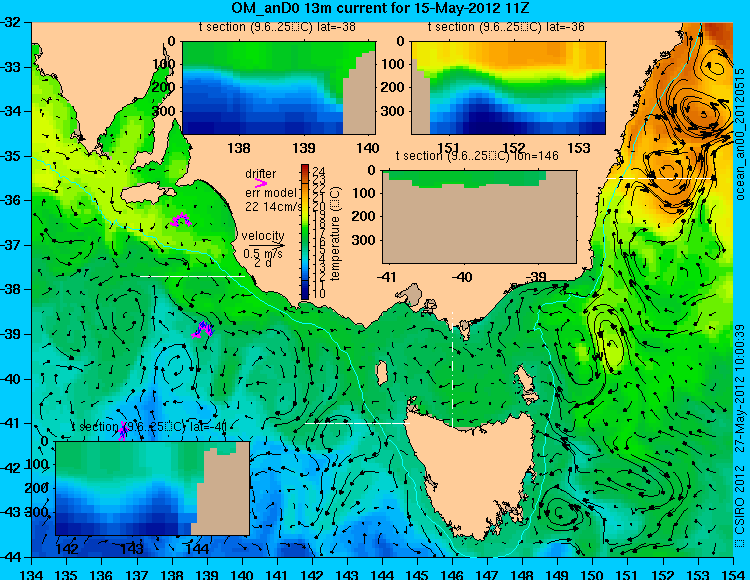Click the 154 longitude label on bottom axis
The image size is (750, 580).
[x=733, y=574]
